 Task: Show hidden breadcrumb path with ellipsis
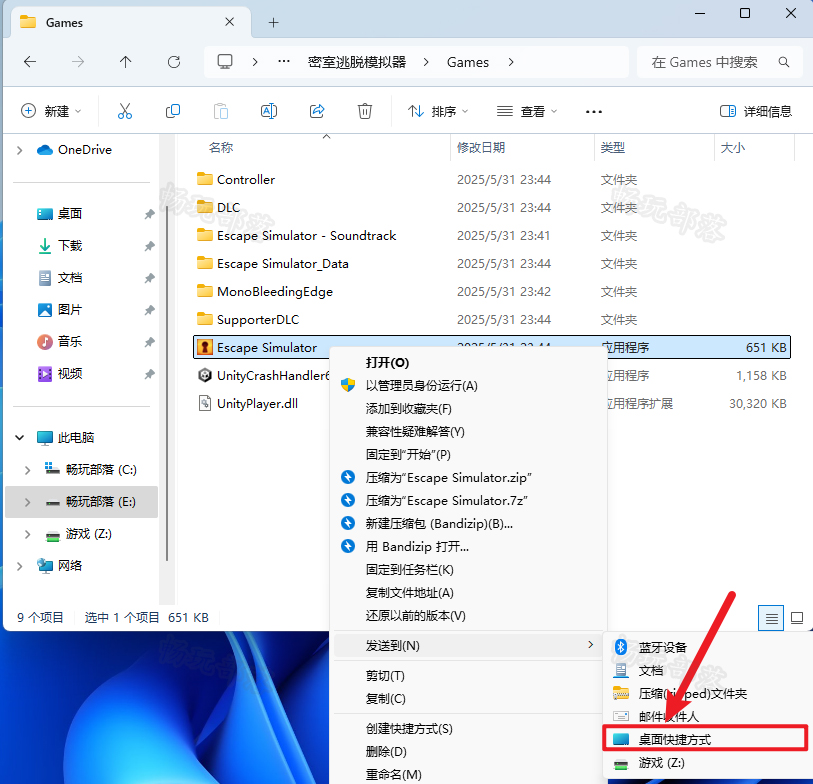[284, 62]
